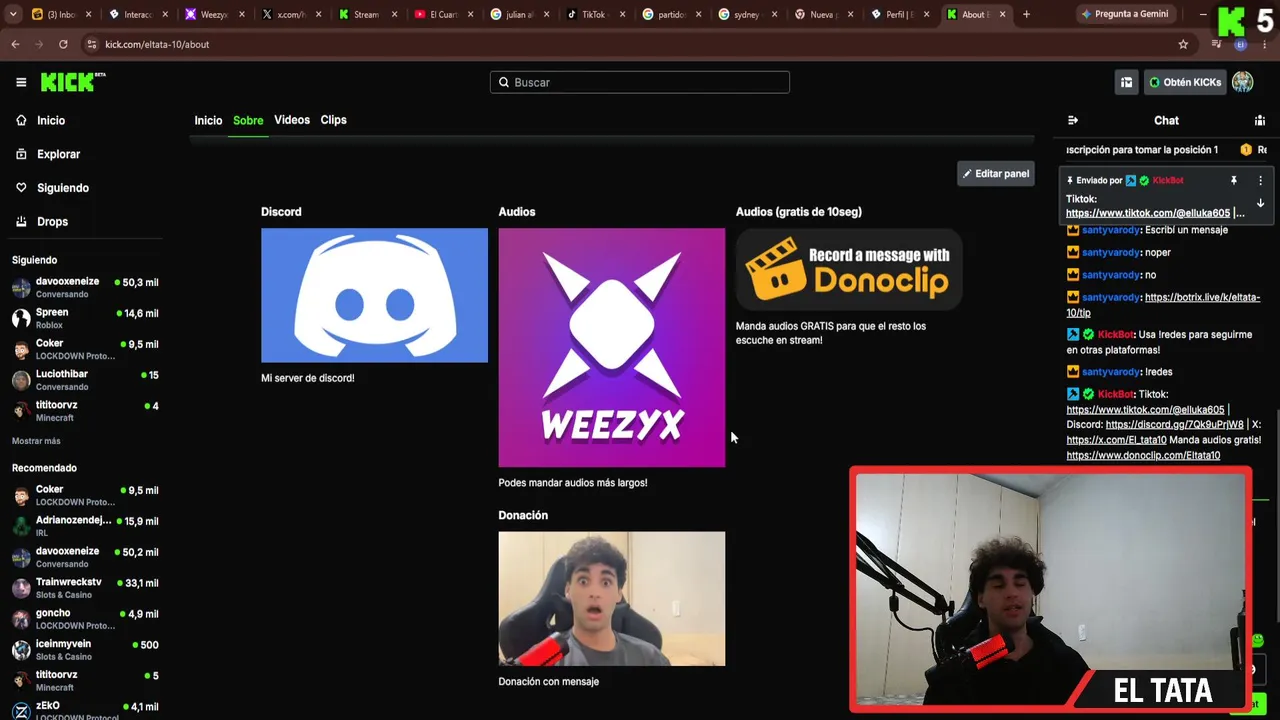Open zEkO channel in Recomendado

[x=85, y=711]
